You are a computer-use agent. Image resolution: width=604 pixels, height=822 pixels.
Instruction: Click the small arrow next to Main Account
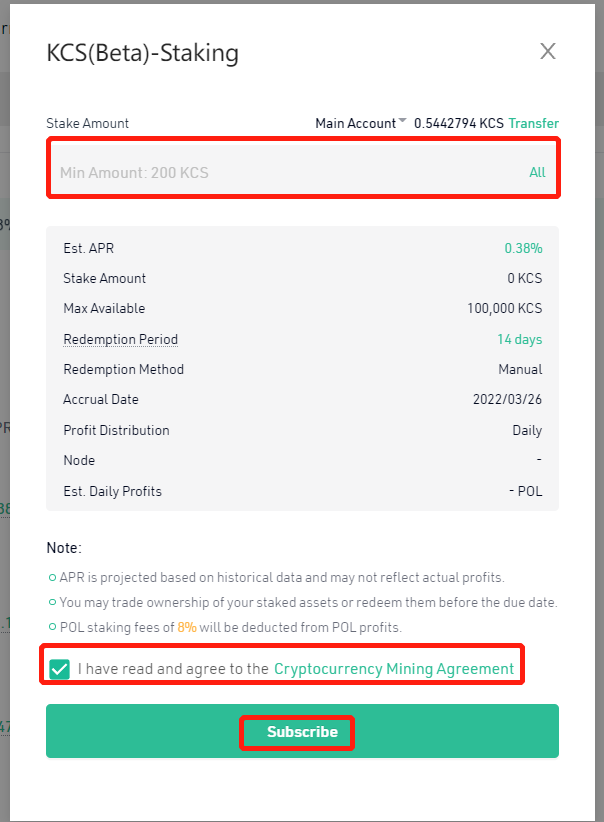402,121
